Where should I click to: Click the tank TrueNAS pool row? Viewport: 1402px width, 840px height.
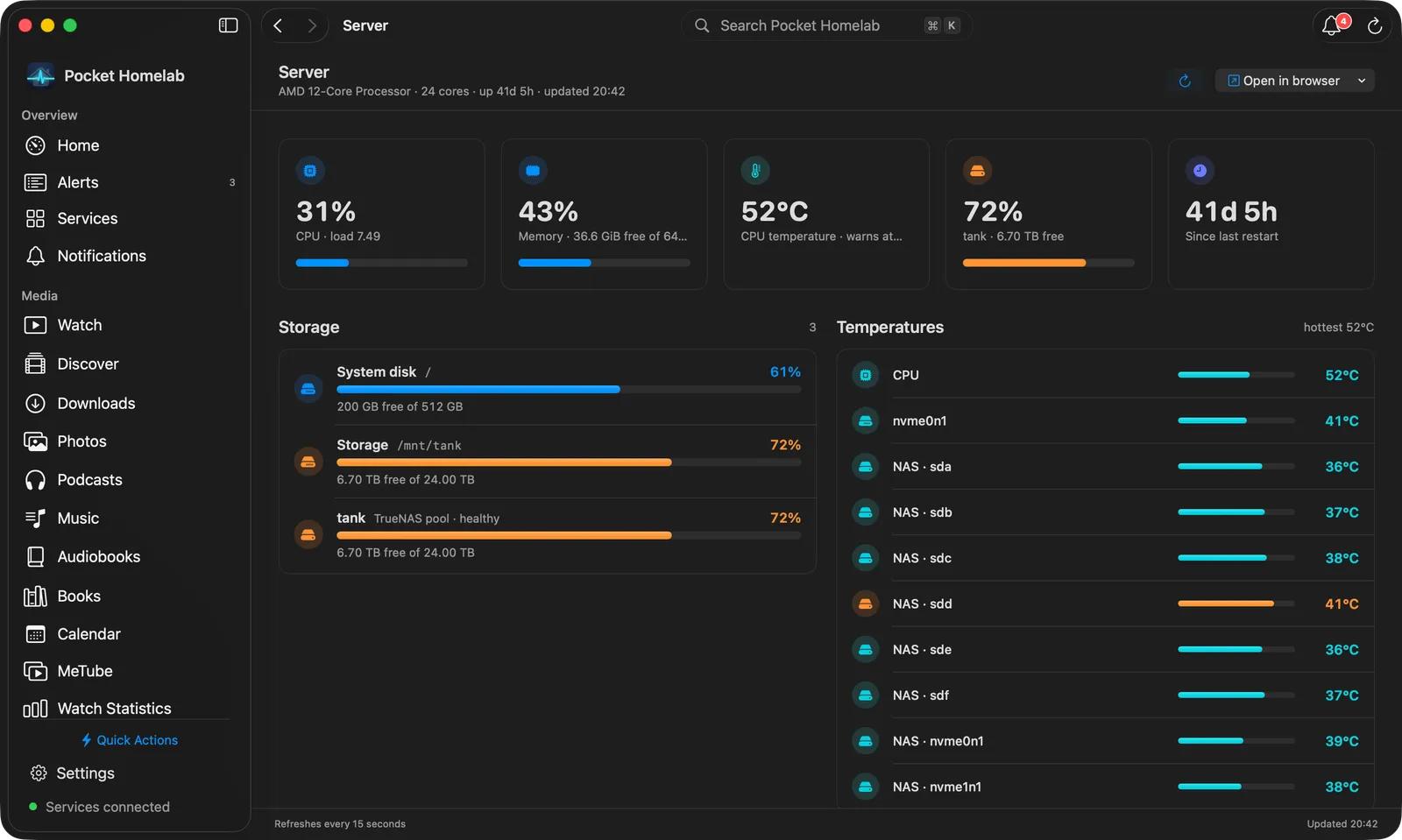click(548, 535)
